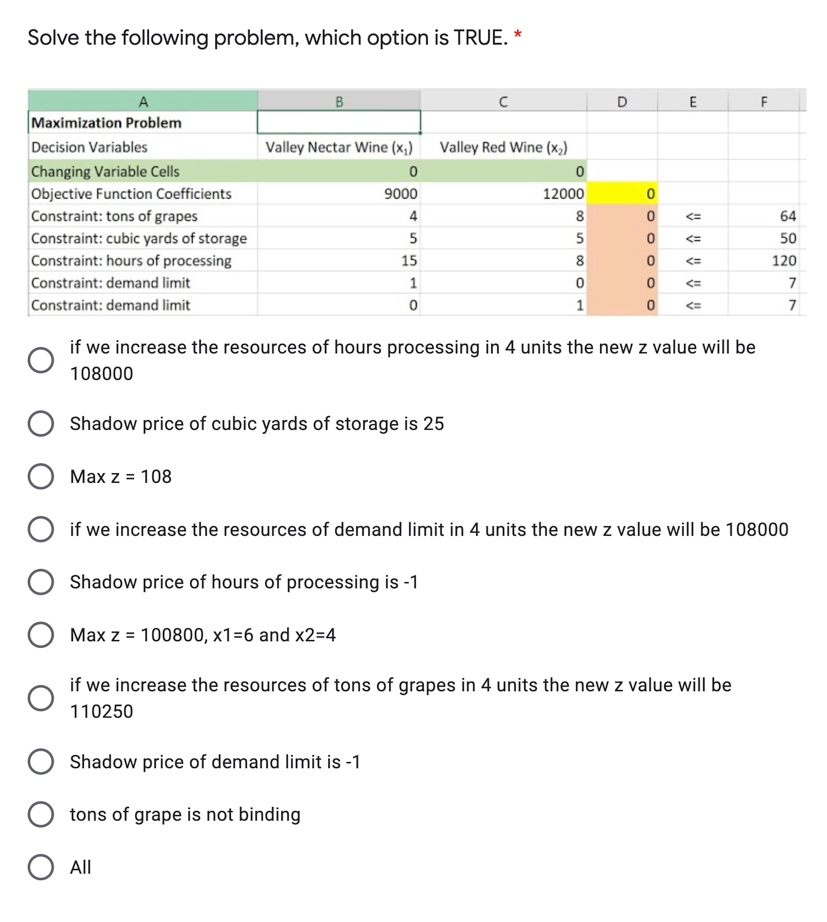Select column header F in the spreadsheet

[x=764, y=100]
